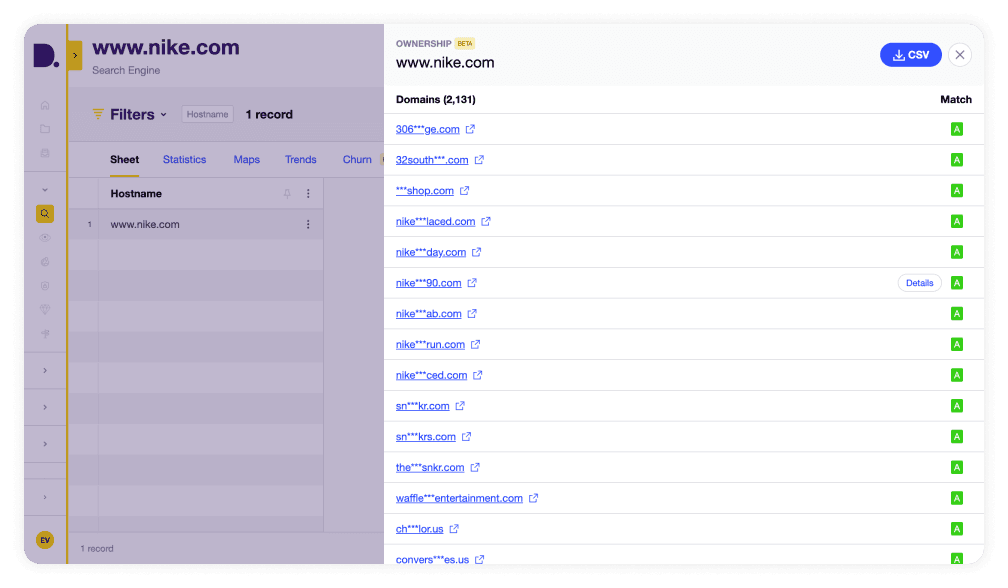Switch to the Churn tab
This screenshot has height=588, width=1008.
click(357, 159)
